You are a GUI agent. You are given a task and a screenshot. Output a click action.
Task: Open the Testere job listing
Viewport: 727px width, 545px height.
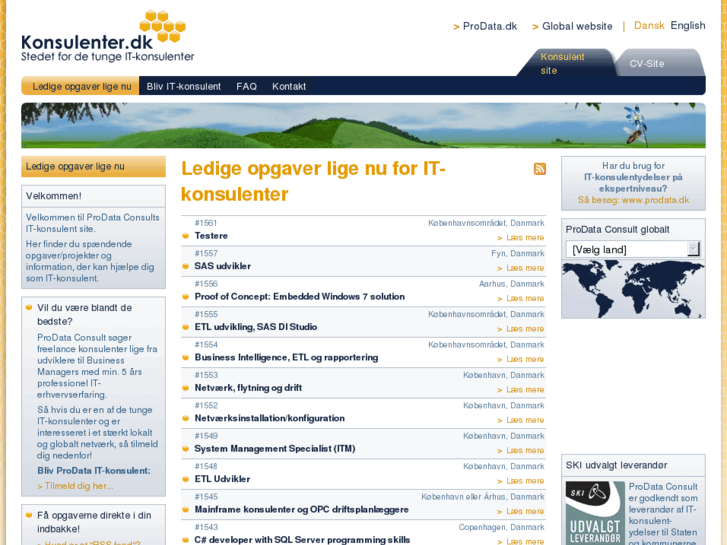tap(211, 236)
